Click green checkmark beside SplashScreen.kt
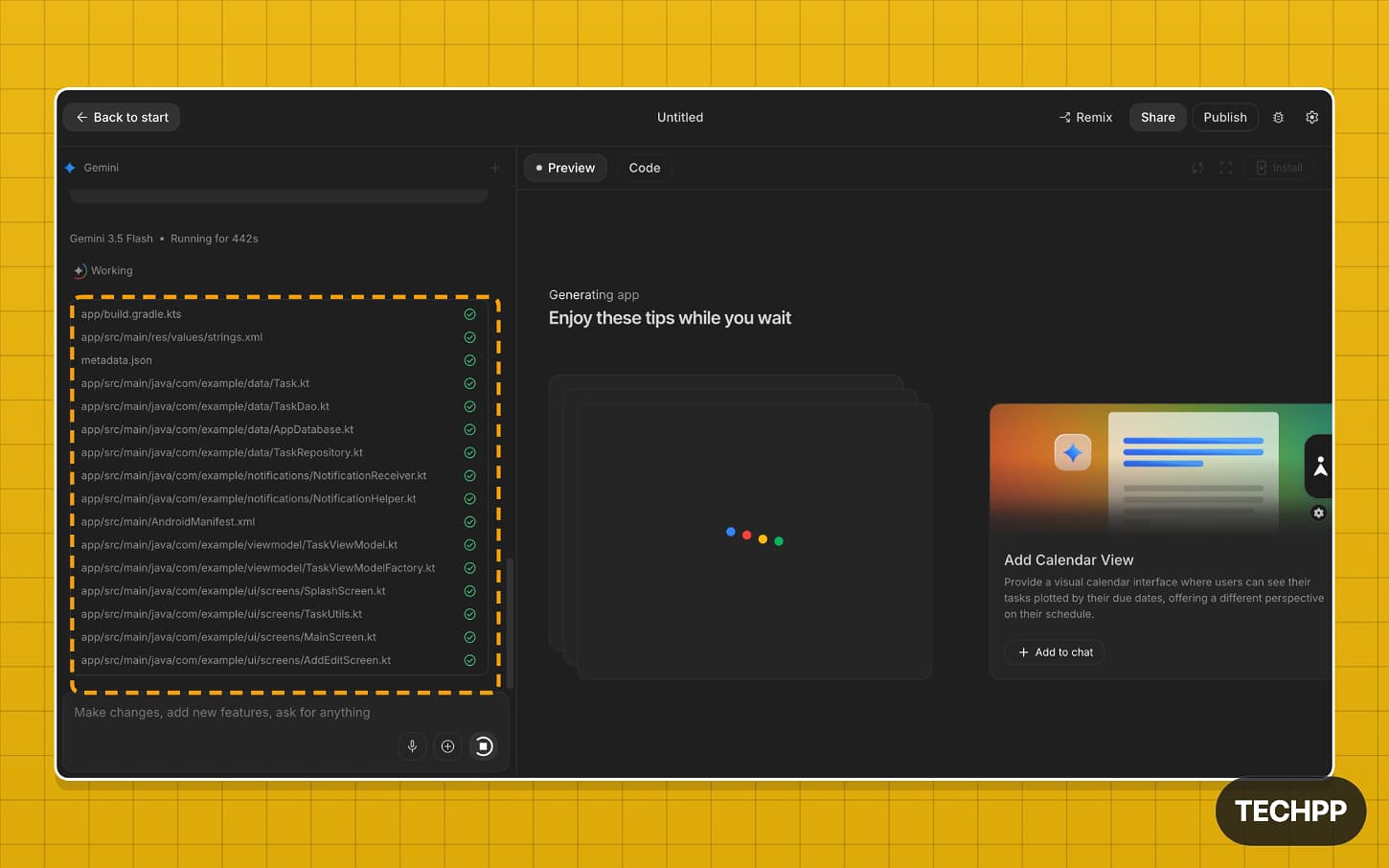This screenshot has height=868, width=1389. [469, 591]
